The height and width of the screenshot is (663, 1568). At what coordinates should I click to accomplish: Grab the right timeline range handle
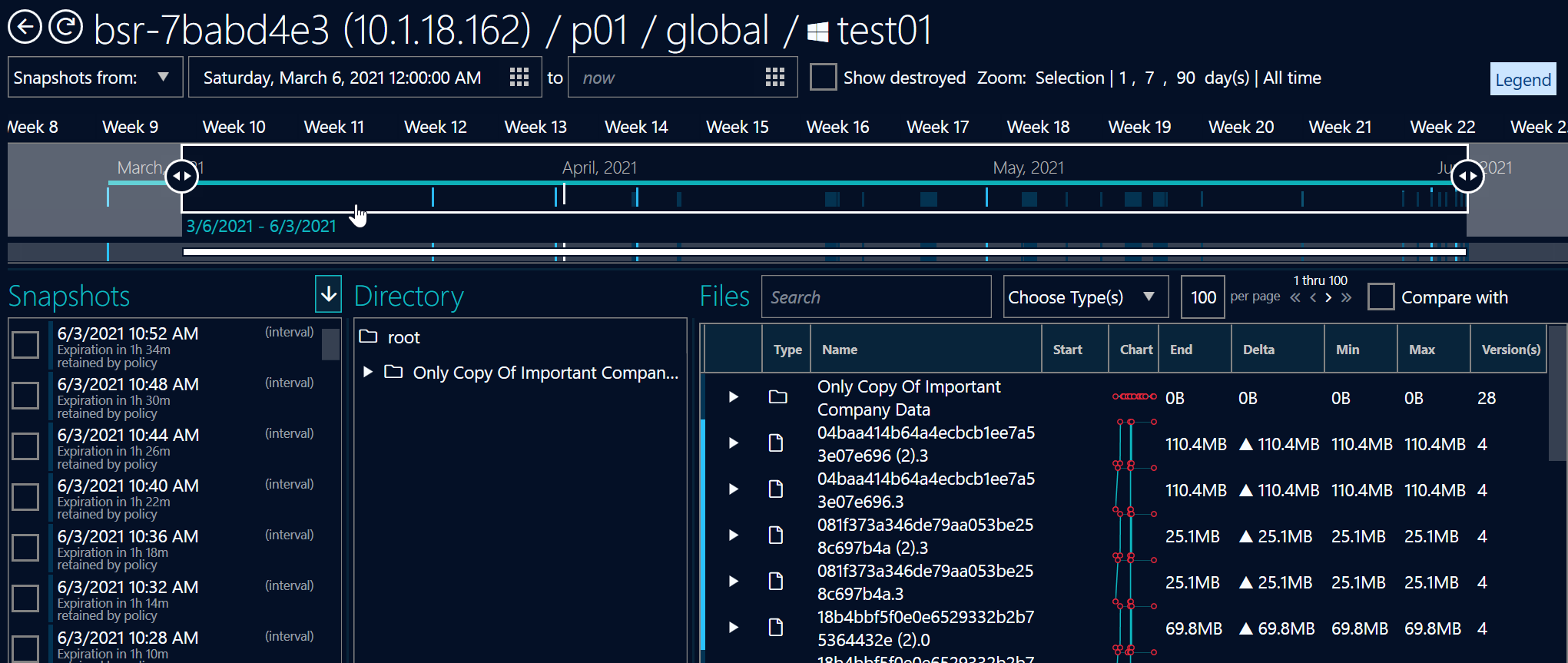[x=1467, y=177]
